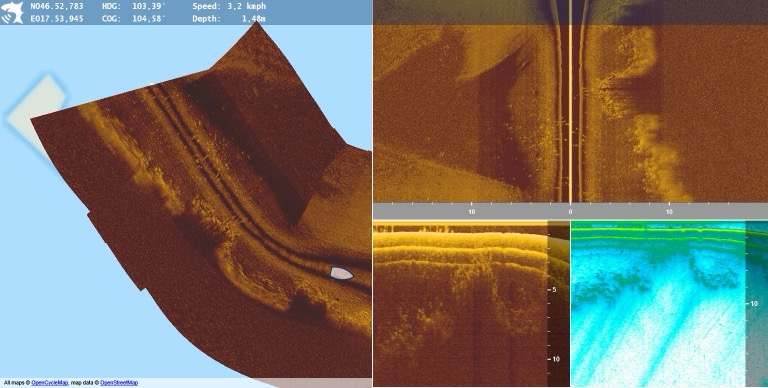Click the 'All maps ©' attribution text
Viewport: 768px width, 388px height.
pos(17,383)
